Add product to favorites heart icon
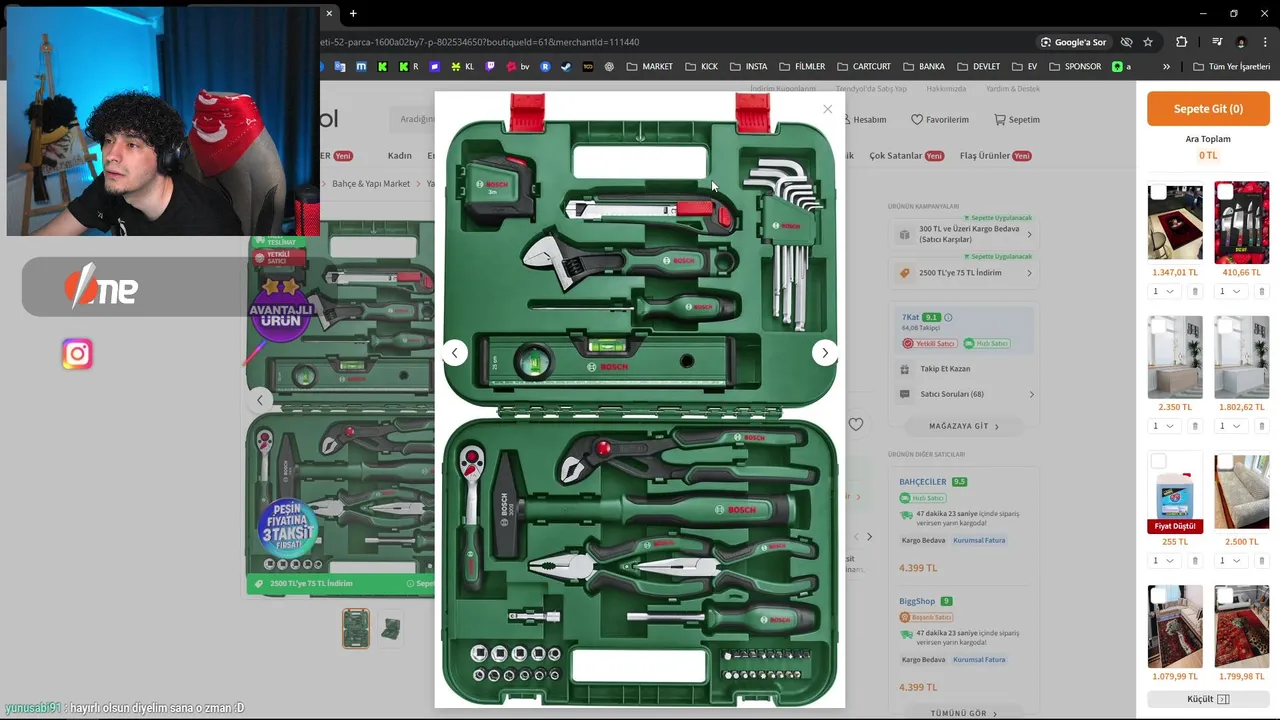 [x=856, y=424]
